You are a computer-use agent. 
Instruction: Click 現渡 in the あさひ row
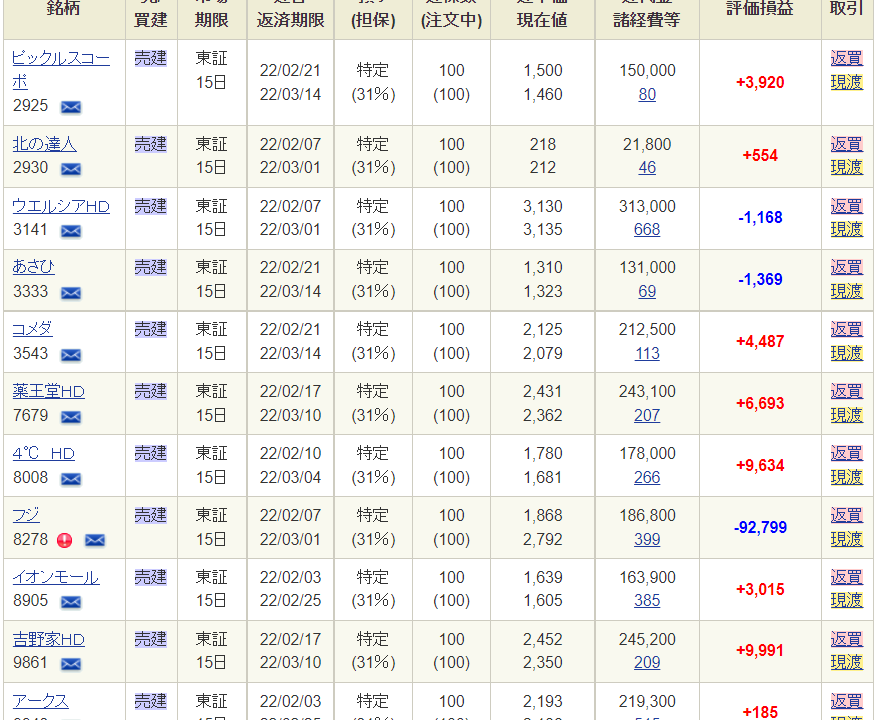(x=846, y=291)
